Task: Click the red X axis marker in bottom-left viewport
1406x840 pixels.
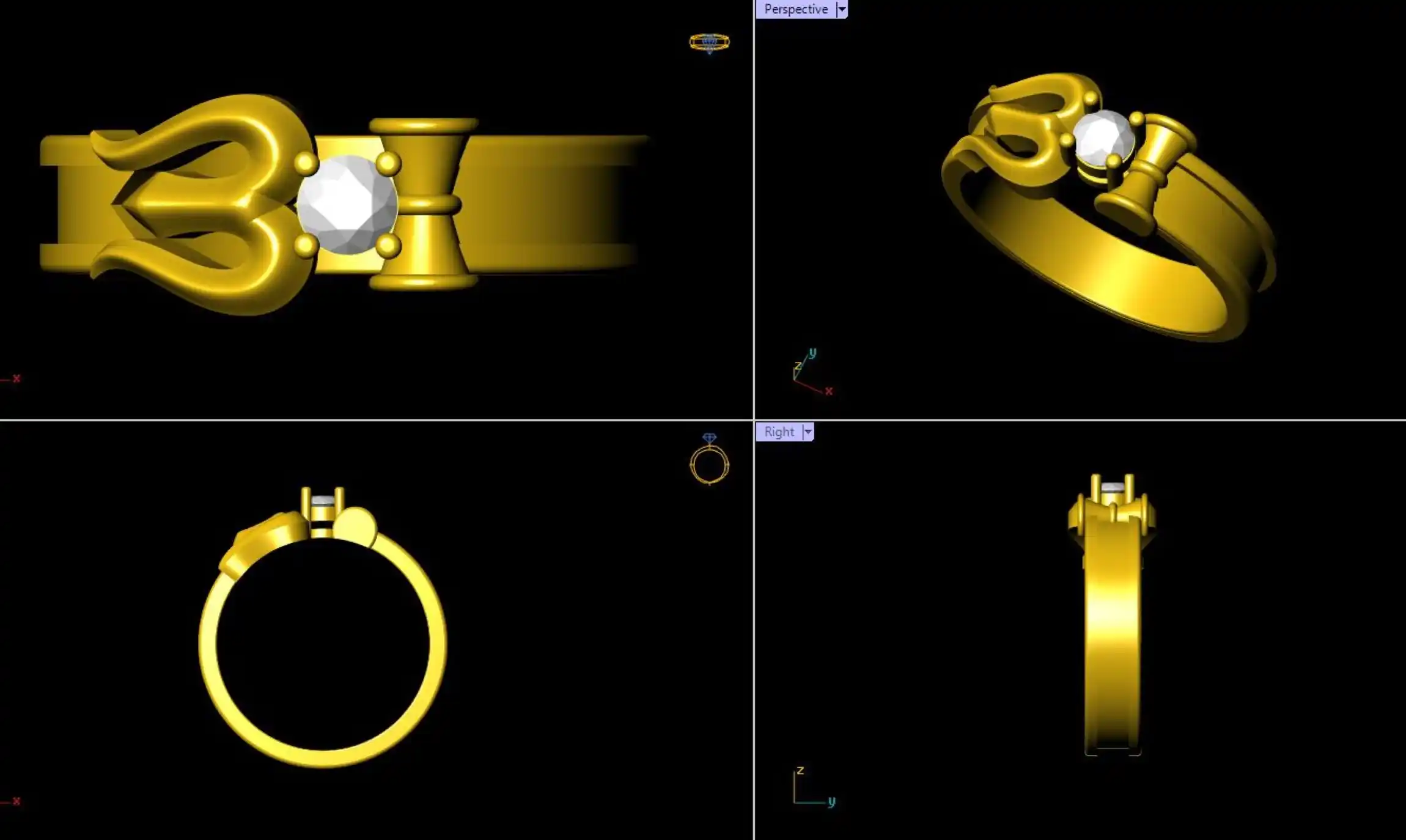Action: tap(15, 801)
